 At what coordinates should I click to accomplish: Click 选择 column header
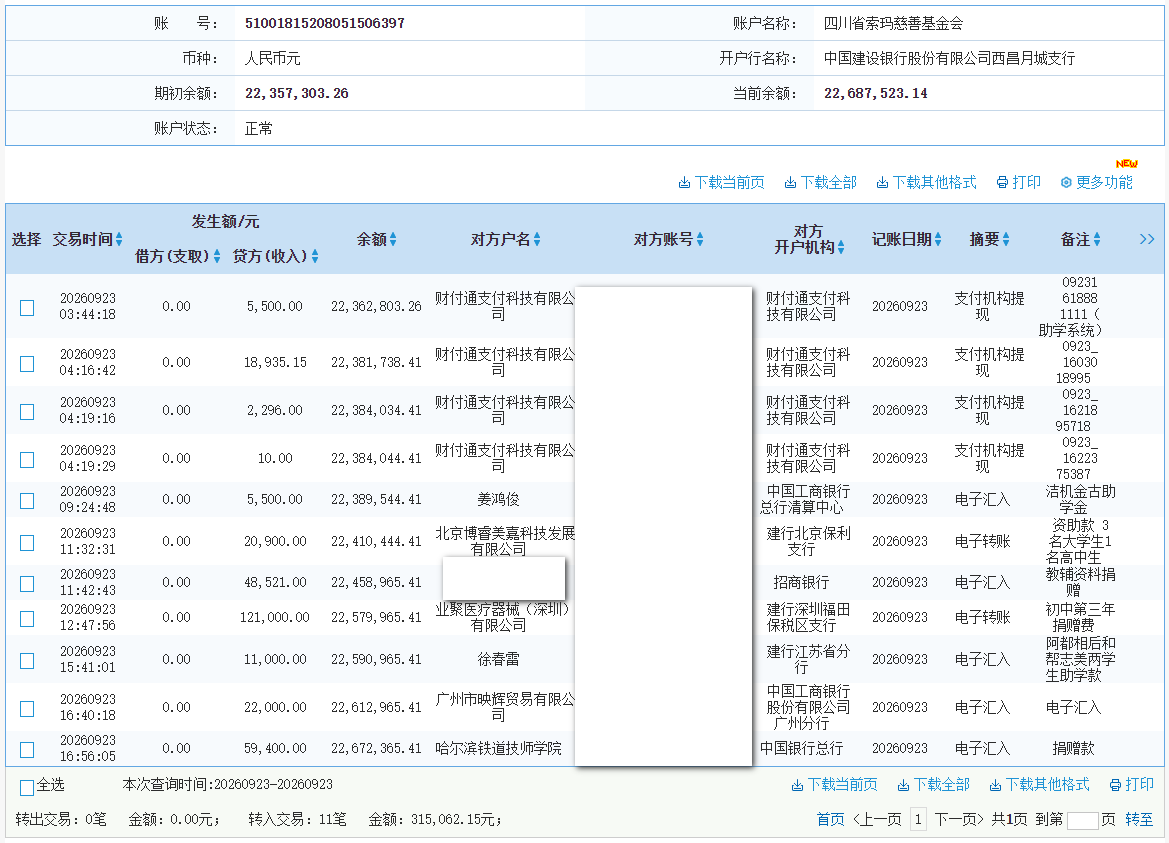(26, 239)
